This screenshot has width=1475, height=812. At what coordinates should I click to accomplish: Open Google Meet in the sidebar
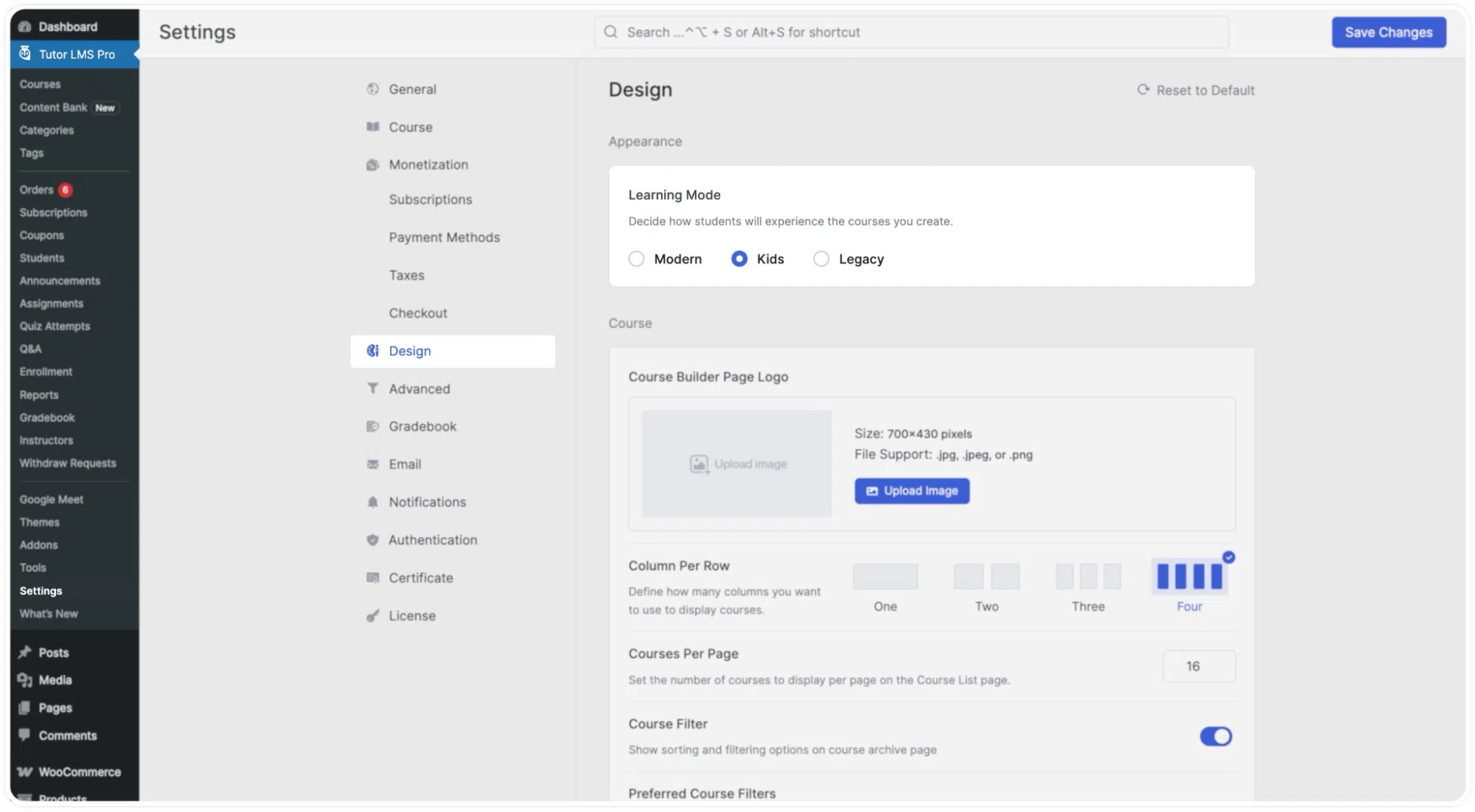click(51, 499)
